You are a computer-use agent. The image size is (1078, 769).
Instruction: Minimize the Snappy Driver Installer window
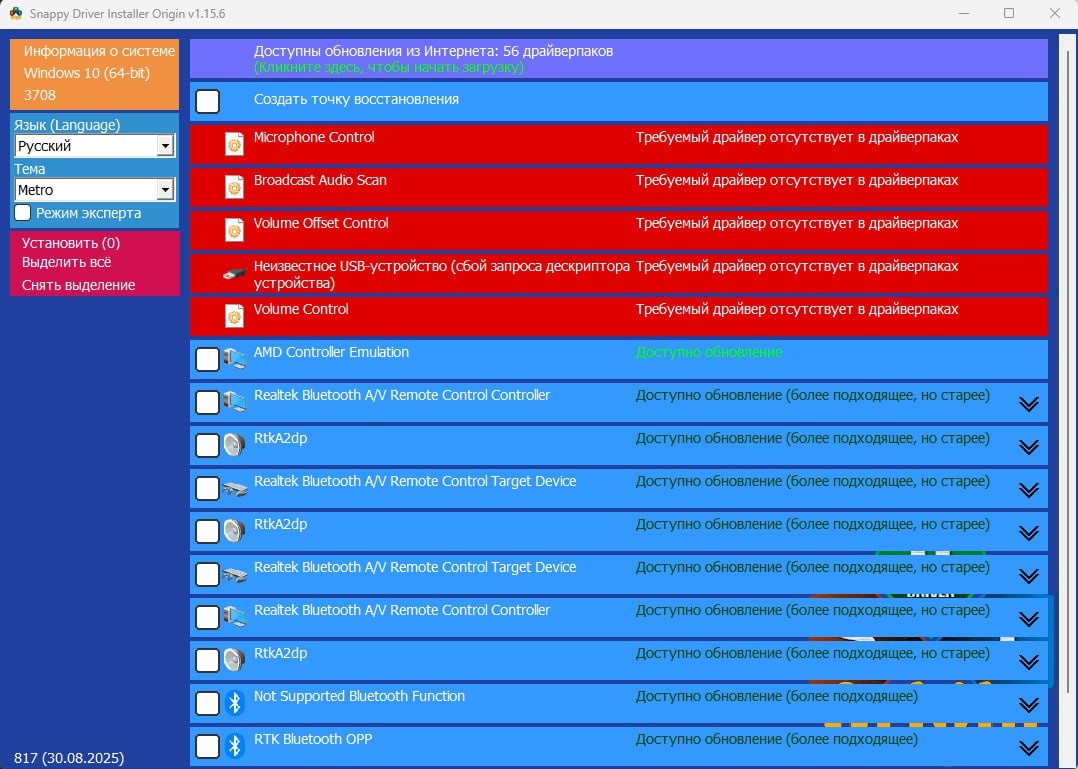coord(964,14)
